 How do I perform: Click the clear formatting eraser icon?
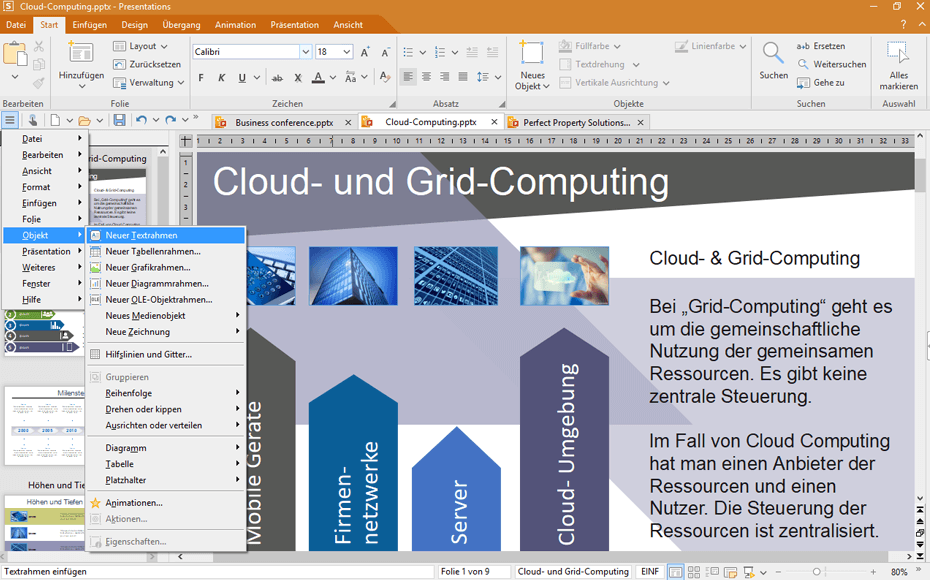click(x=385, y=78)
